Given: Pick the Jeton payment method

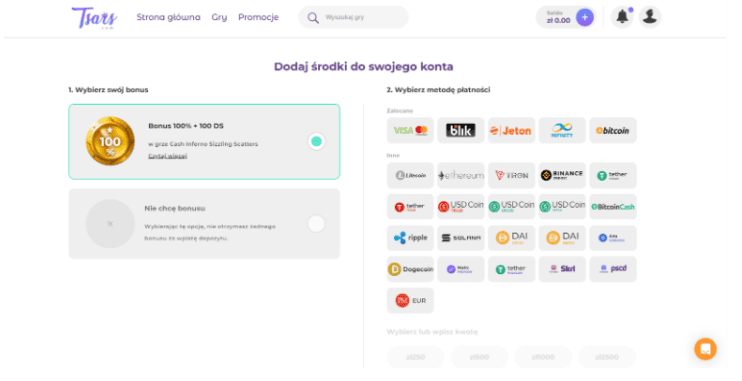Looking at the screenshot, I should pos(511,130).
